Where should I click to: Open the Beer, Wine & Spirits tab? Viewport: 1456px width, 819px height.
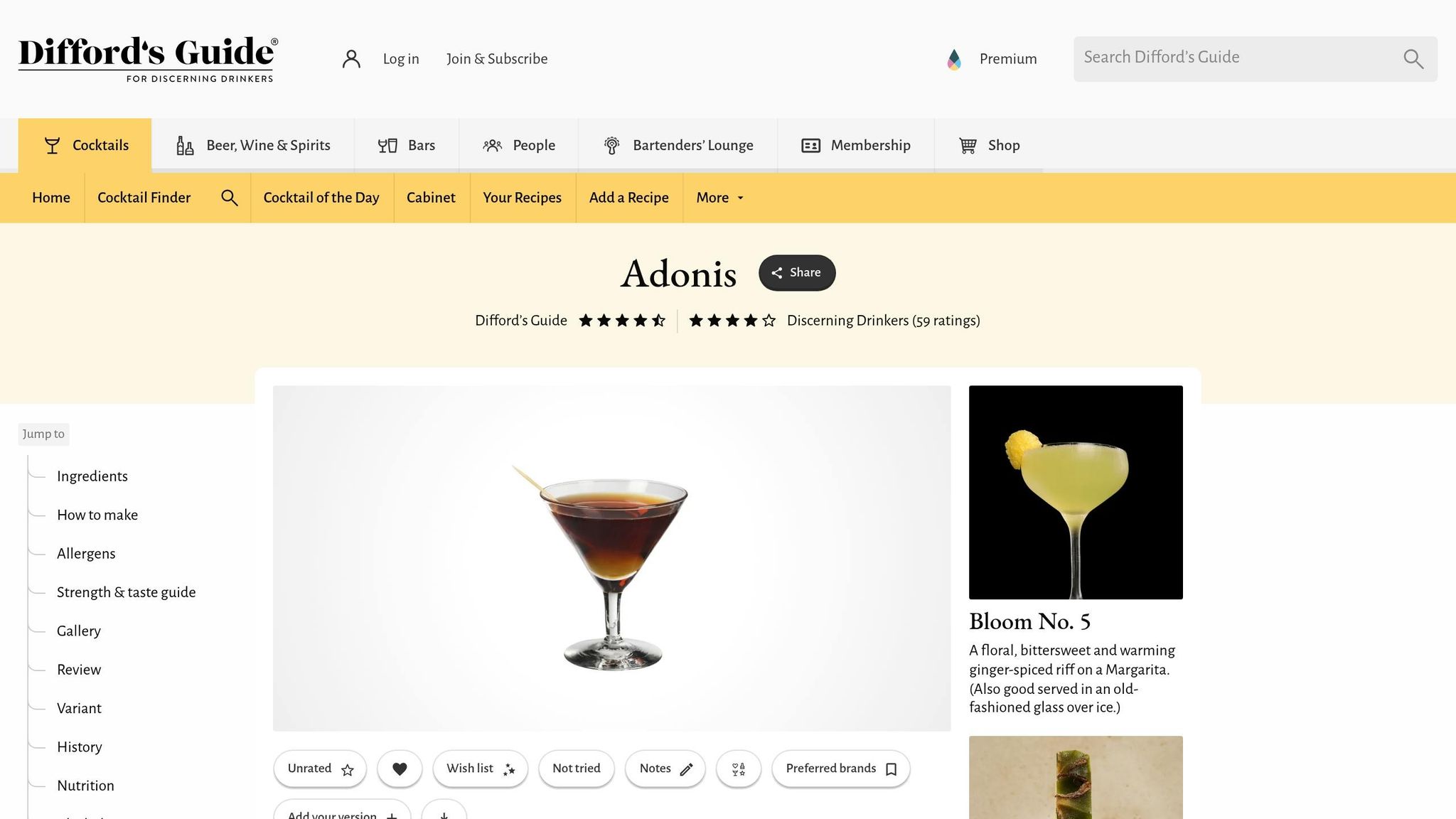click(x=253, y=146)
